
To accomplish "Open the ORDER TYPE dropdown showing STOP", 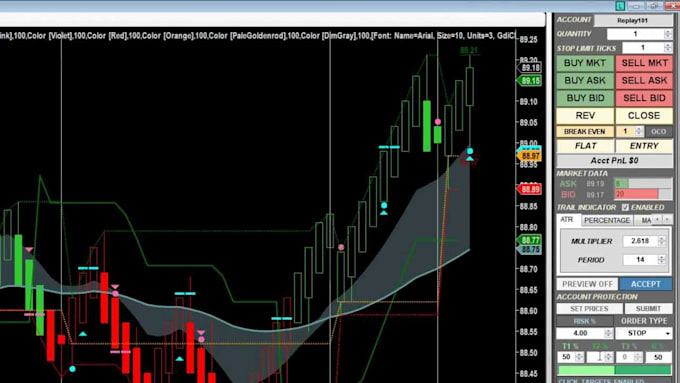I will point(643,333).
